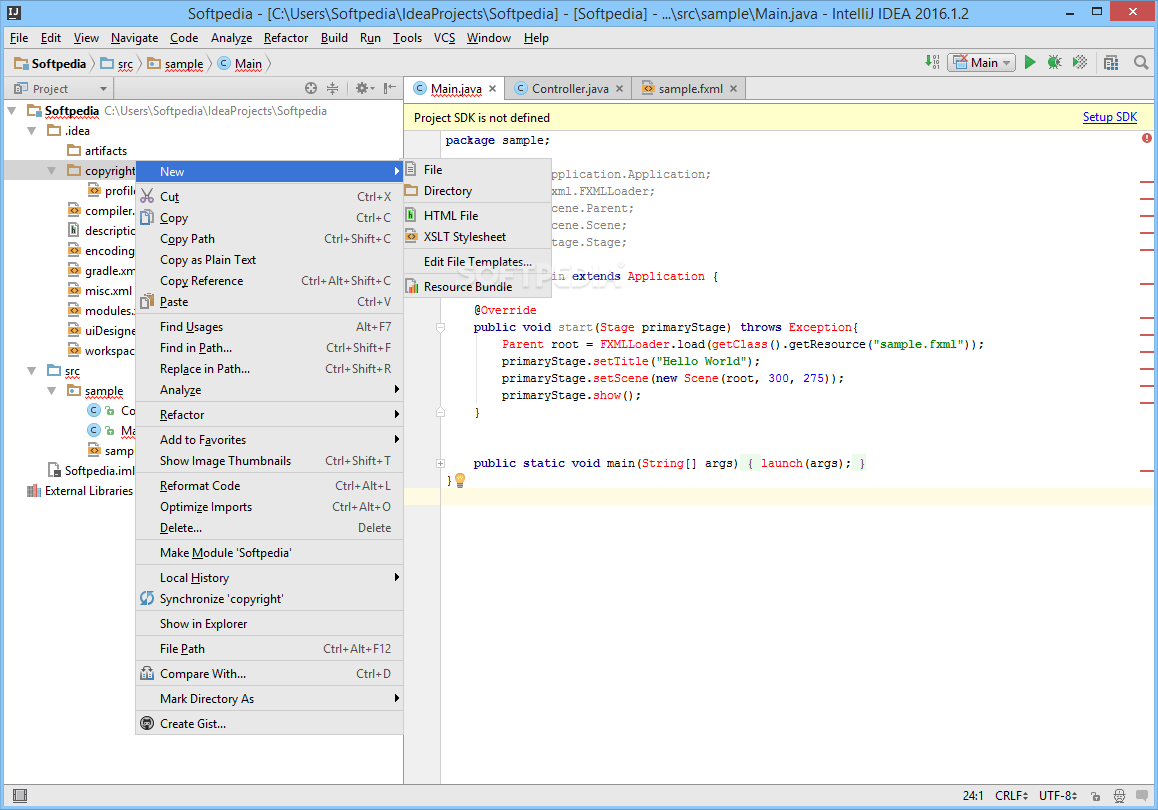The image size is (1158, 810).
Task: Open the CRLF line separator selector
Action: coord(1010,796)
